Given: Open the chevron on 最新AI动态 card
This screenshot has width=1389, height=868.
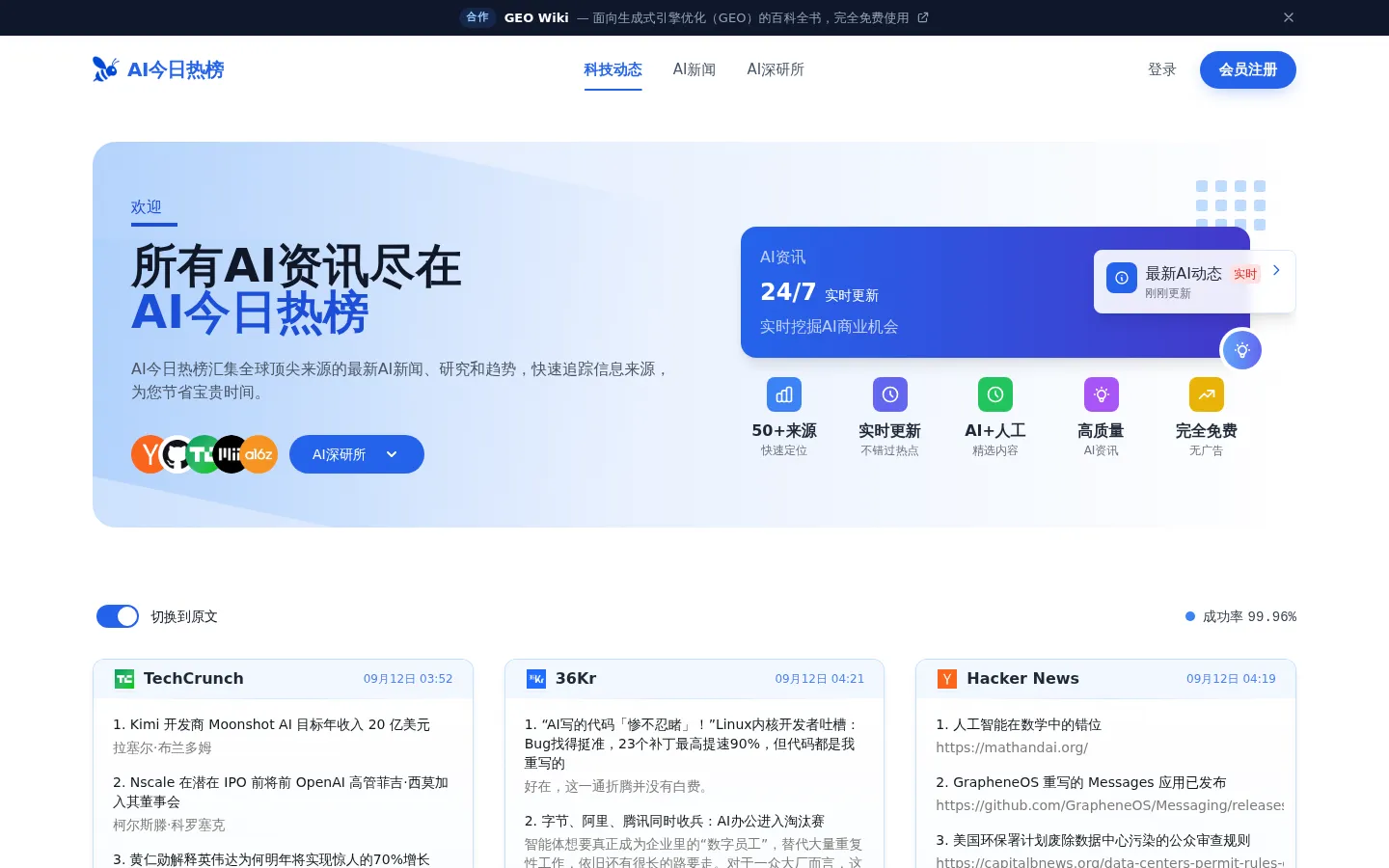Looking at the screenshot, I should pos(1276,270).
